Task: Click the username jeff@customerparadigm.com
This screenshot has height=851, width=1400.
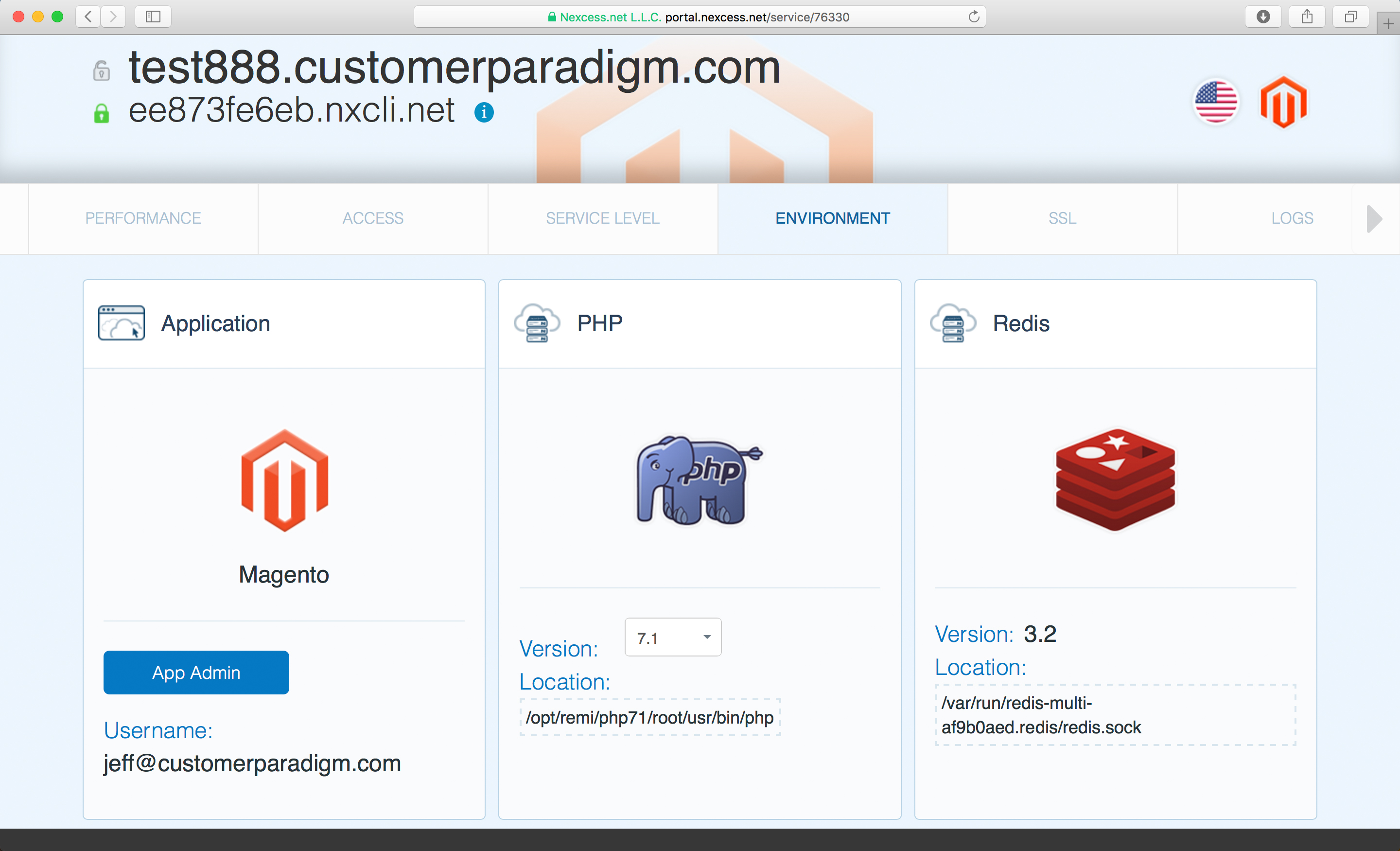Action: coord(252,763)
